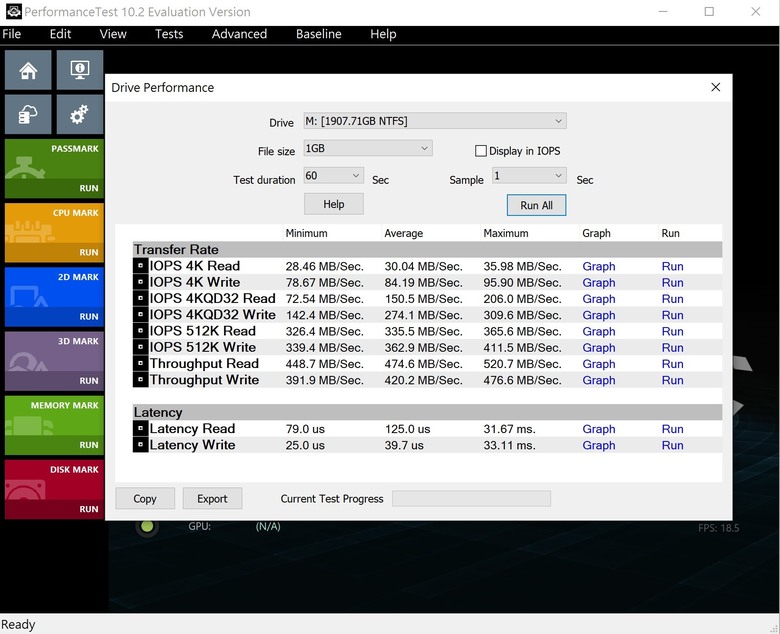The width and height of the screenshot is (780, 634).
Task: Click the square icon beside IOPS 4KQD32 Read
Action: (x=140, y=298)
